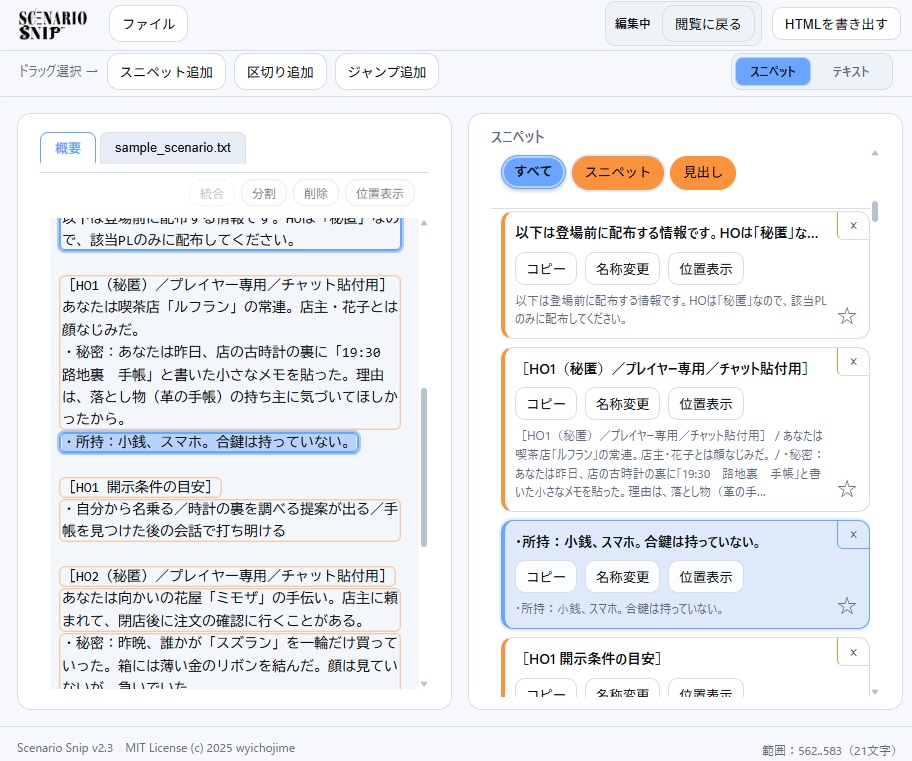
Task: Star the 以下は登場前に配布する情報です snippet
Action: point(847,317)
